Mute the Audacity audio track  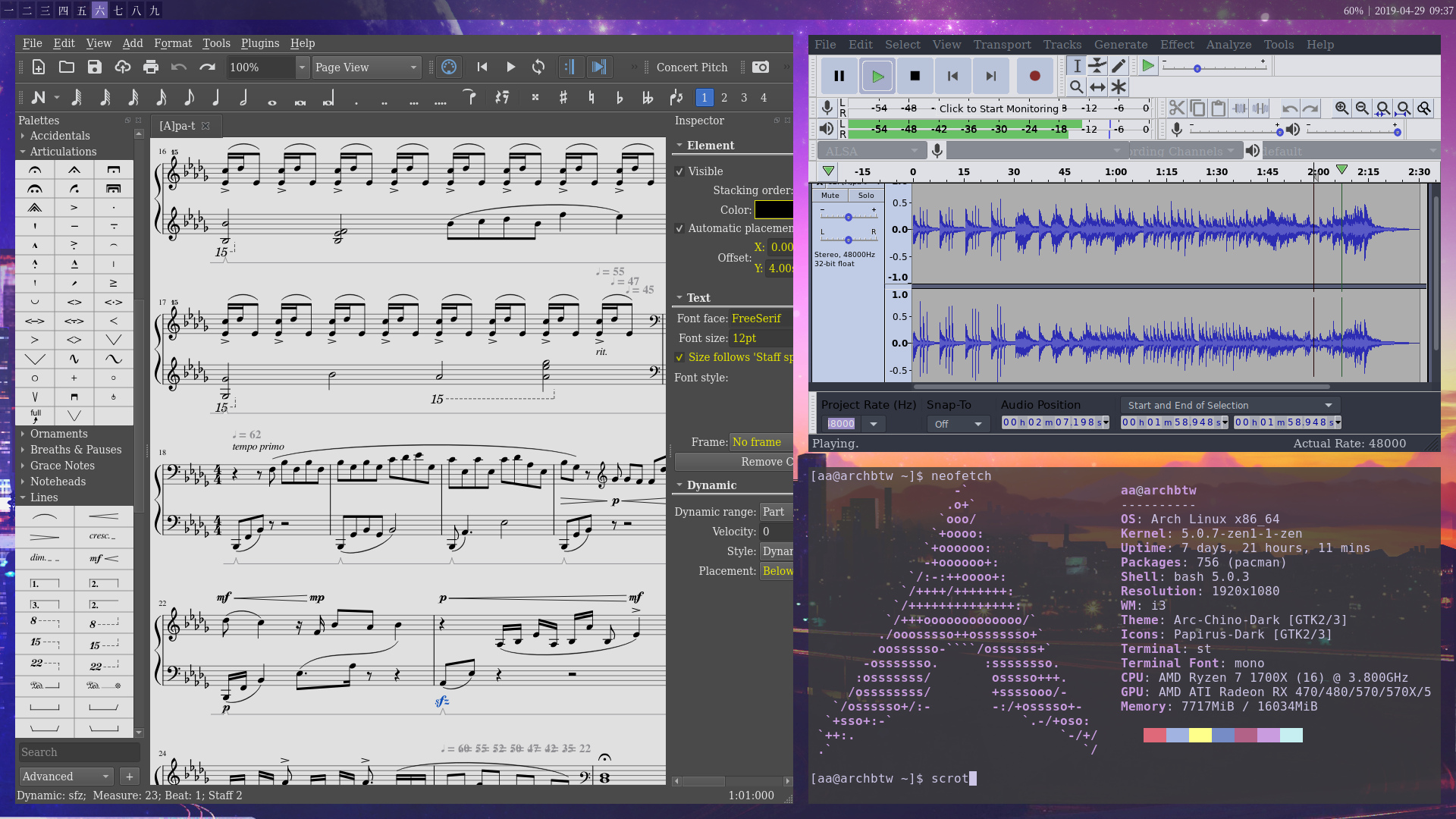pos(830,196)
